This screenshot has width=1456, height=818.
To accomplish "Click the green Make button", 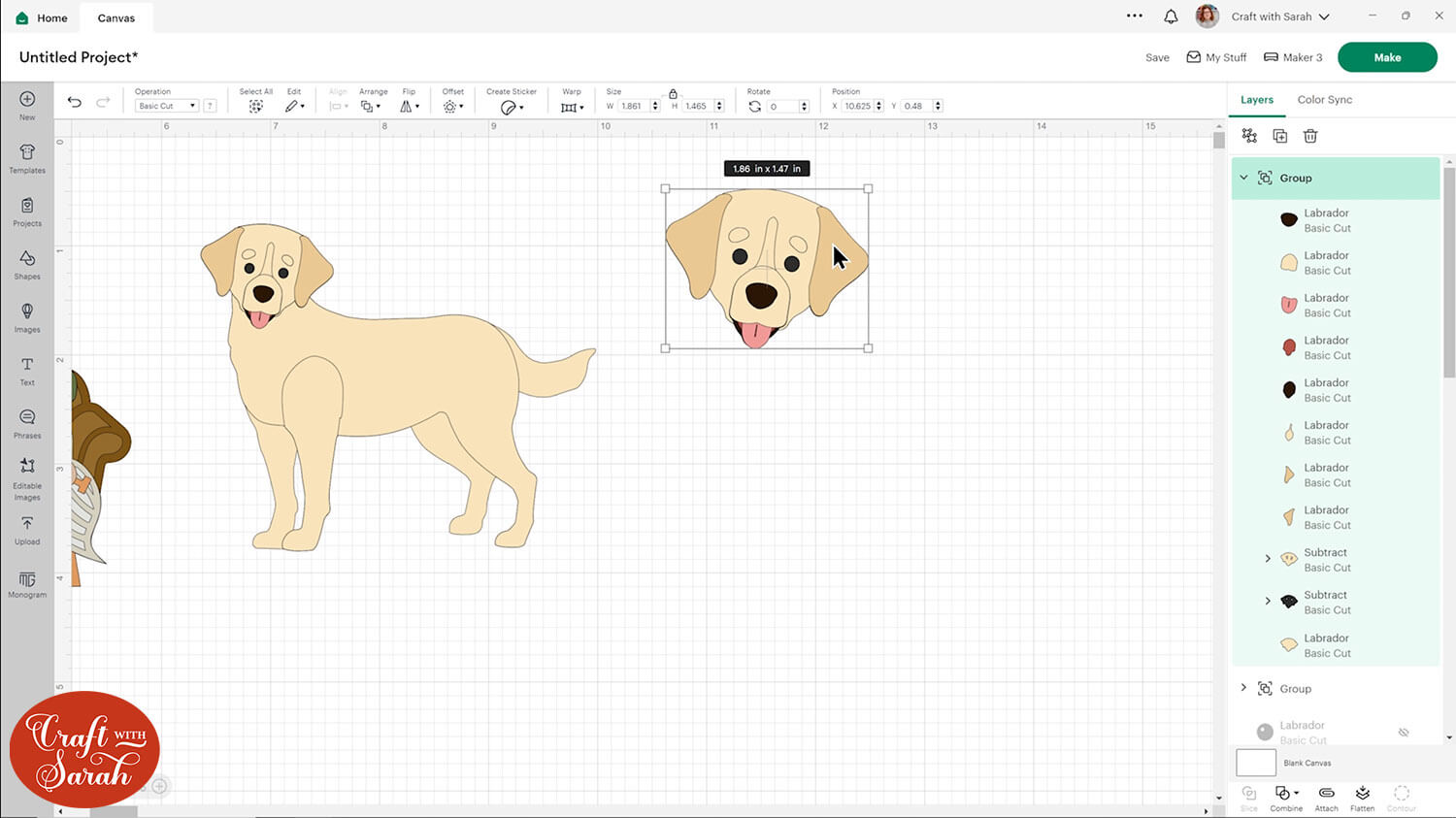I will point(1386,57).
